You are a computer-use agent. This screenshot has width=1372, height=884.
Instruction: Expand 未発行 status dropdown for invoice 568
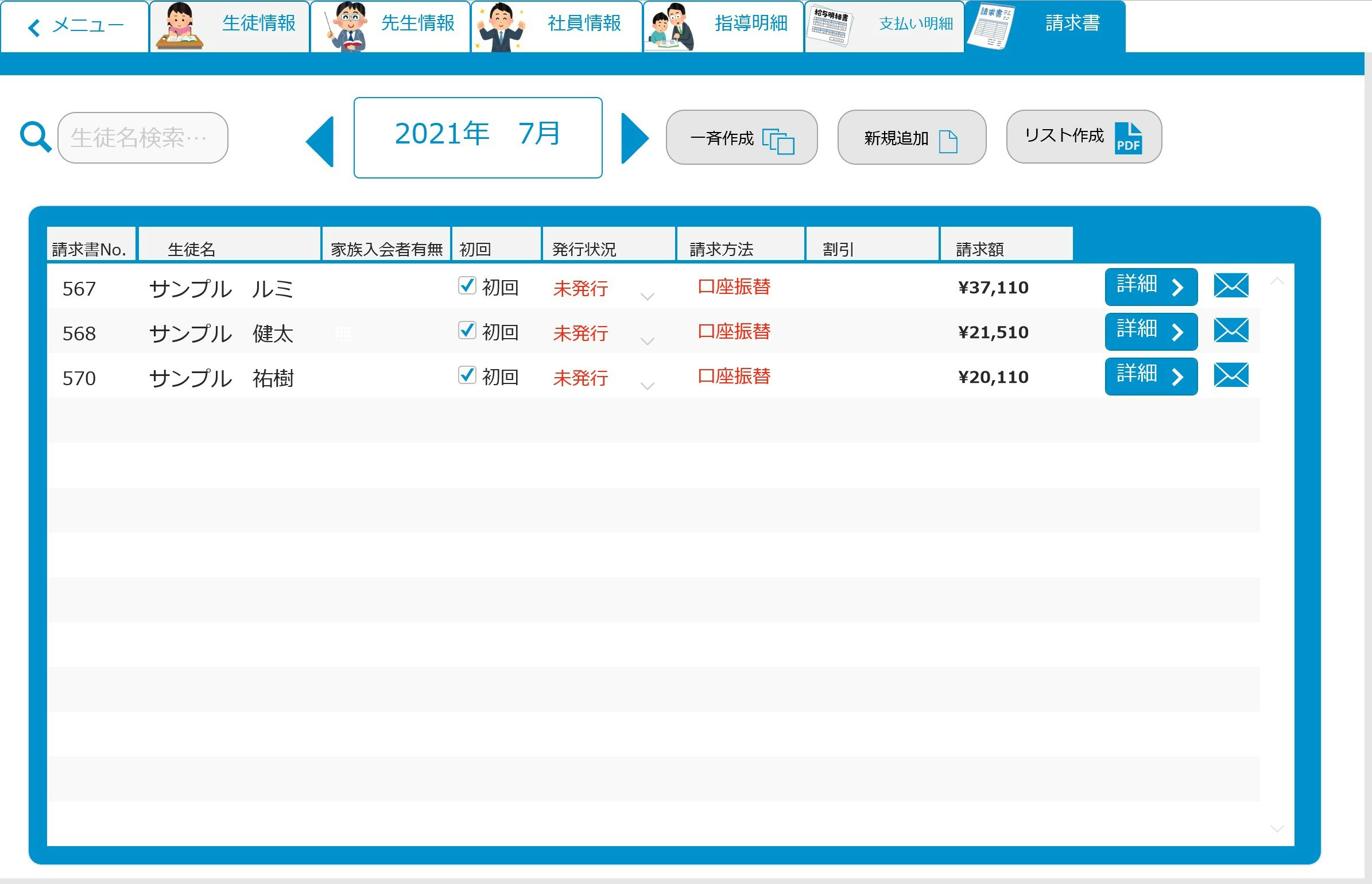[x=647, y=342]
